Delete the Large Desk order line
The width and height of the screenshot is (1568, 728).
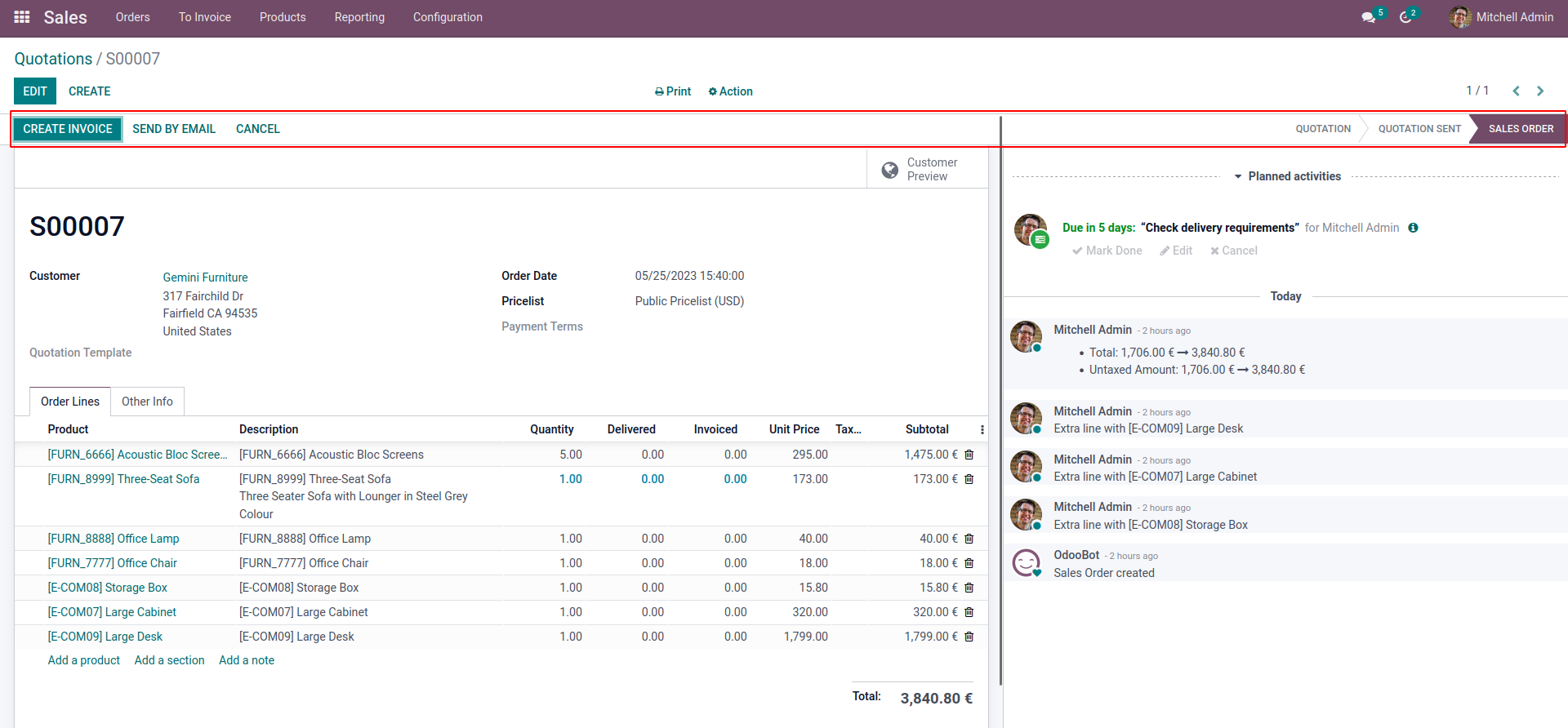coord(969,637)
